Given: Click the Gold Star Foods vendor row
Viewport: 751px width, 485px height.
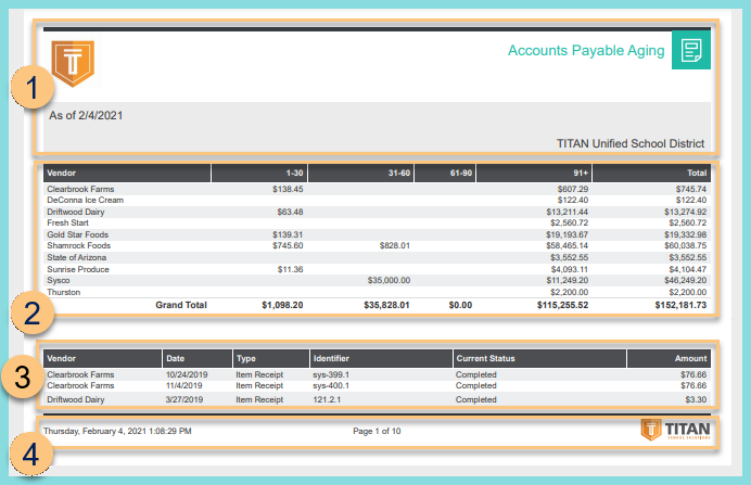Looking at the screenshot, I should [377, 235].
